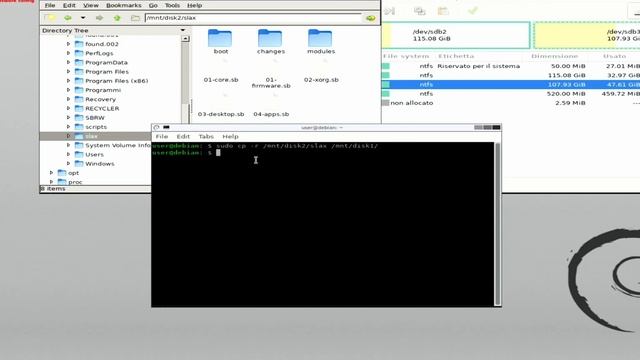Go forward with the right arrow icon

pos(100,18)
